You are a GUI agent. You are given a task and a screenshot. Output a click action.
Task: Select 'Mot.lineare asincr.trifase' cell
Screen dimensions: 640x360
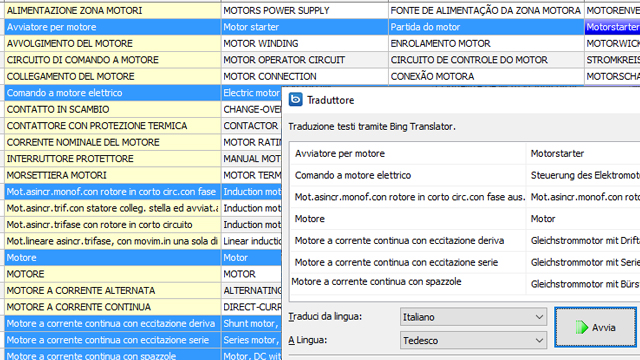[x=113, y=241]
